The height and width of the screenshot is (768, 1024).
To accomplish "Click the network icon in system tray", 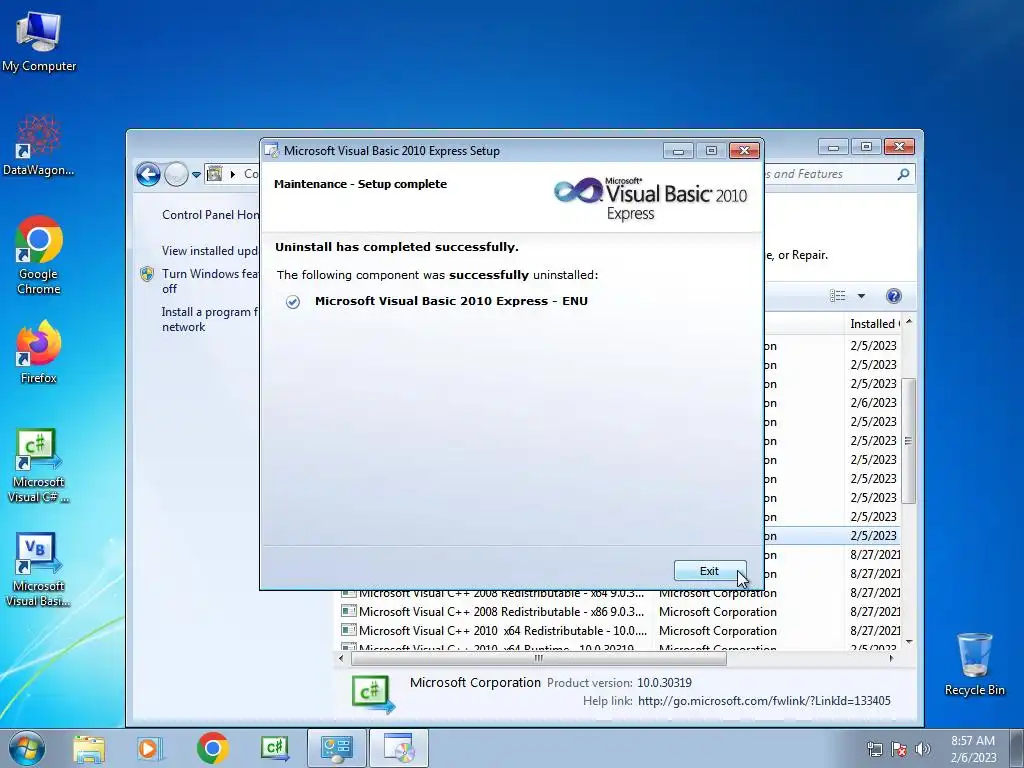I will (x=874, y=749).
